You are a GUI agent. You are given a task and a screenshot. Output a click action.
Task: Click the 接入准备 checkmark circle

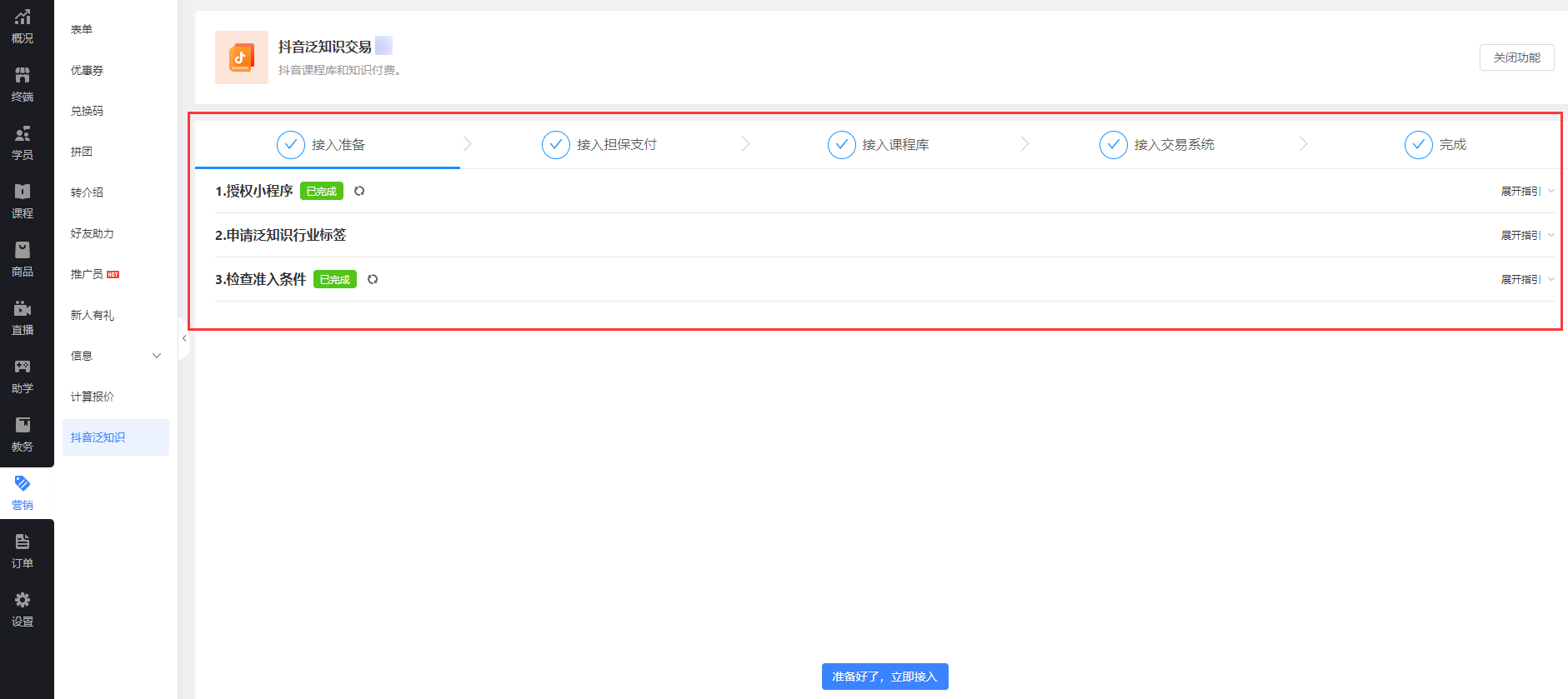(291, 144)
